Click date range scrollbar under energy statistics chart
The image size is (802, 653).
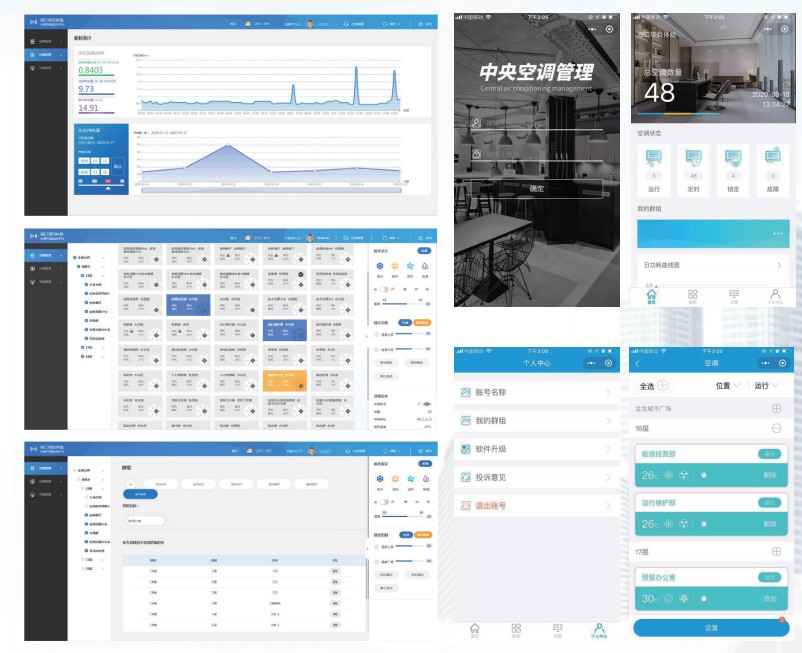pyautogui.click(x=271, y=190)
